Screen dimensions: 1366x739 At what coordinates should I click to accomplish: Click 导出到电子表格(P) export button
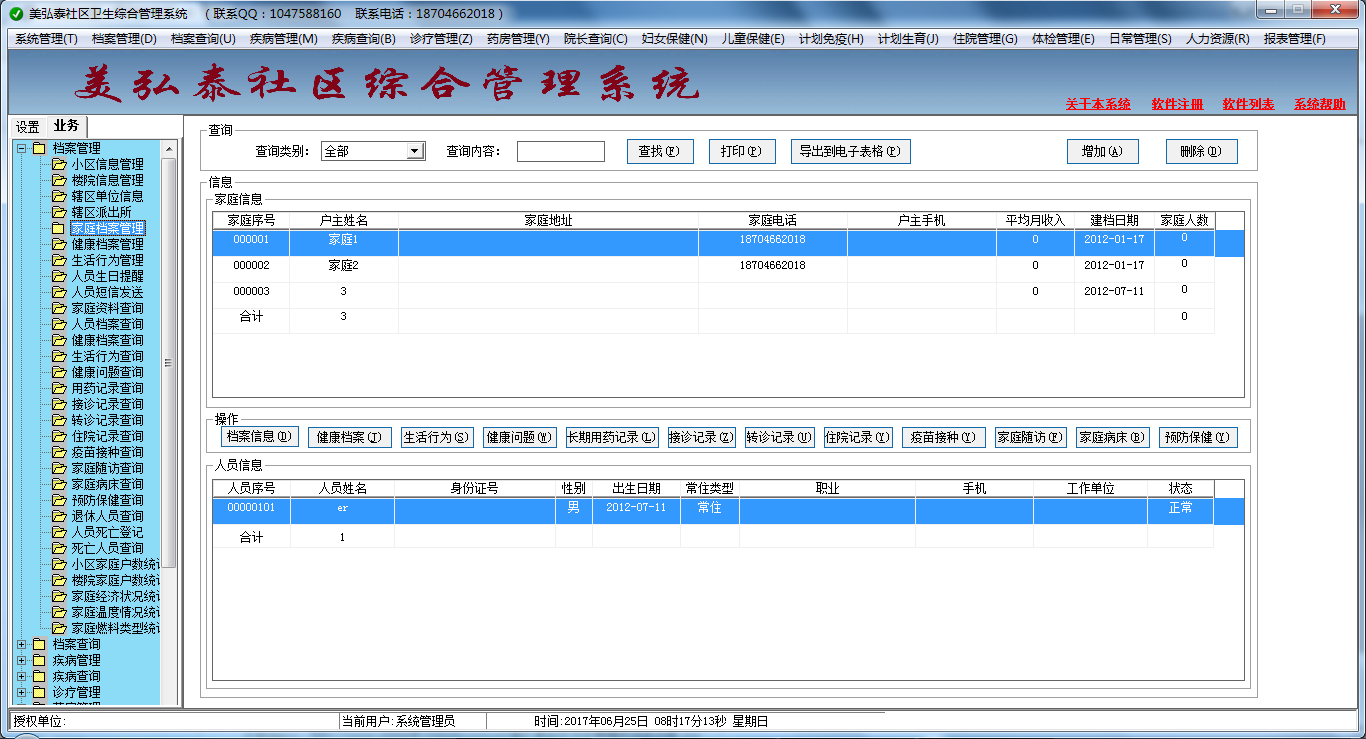coord(850,151)
